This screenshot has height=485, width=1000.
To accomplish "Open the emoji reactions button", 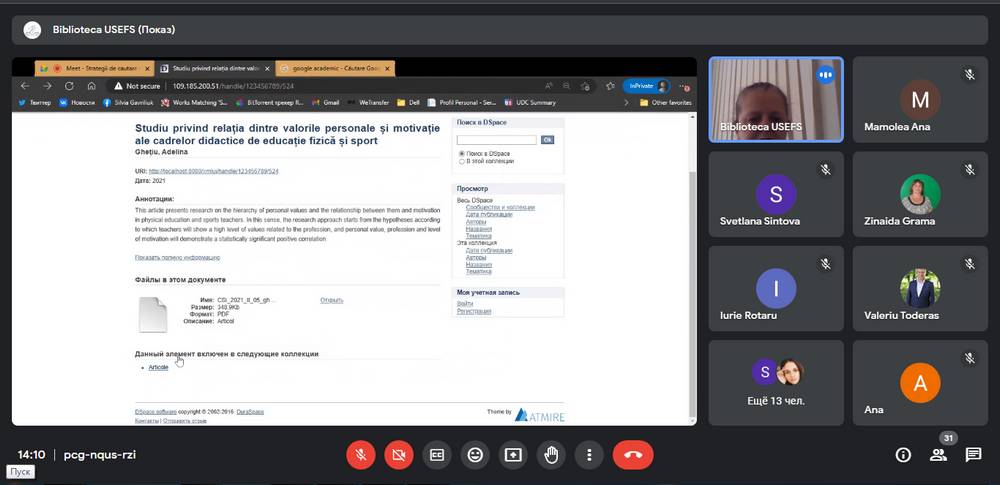I will (475, 455).
